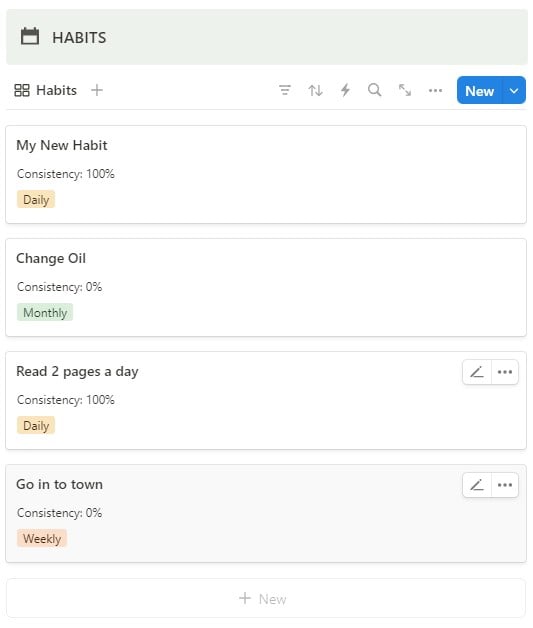The height and width of the screenshot is (628, 533).
Task: Open more options on Read 2 pages card
Action: tap(505, 372)
